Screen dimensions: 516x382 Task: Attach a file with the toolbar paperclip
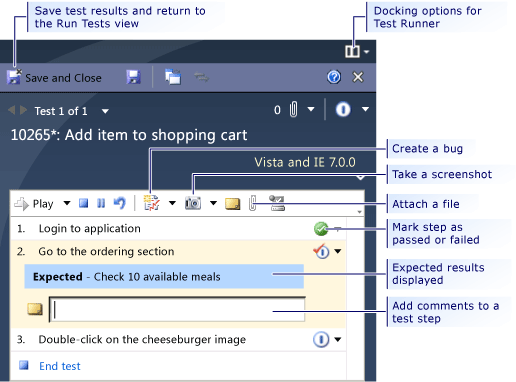pos(253,203)
